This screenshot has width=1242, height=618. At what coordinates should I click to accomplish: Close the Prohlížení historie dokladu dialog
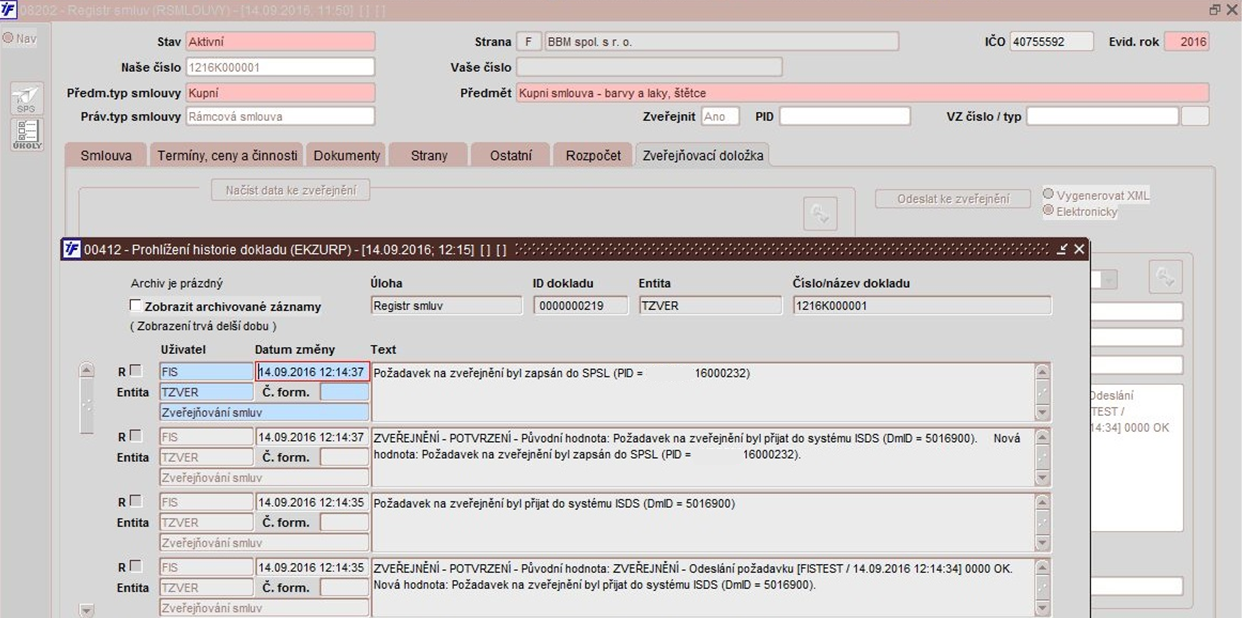1079,249
